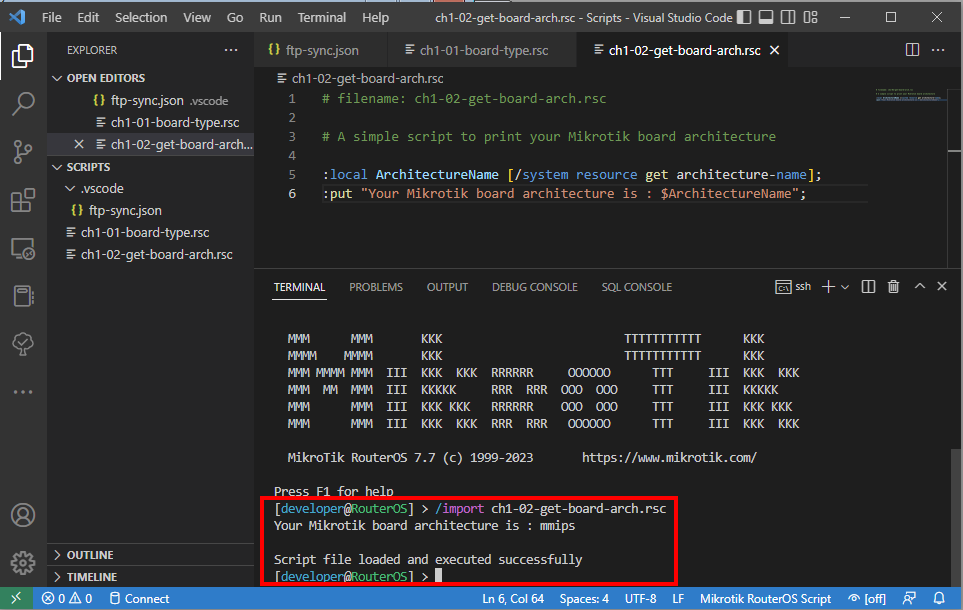Split the editor to the right
The width and height of the screenshot is (963, 610).
click(x=912, y=50)
